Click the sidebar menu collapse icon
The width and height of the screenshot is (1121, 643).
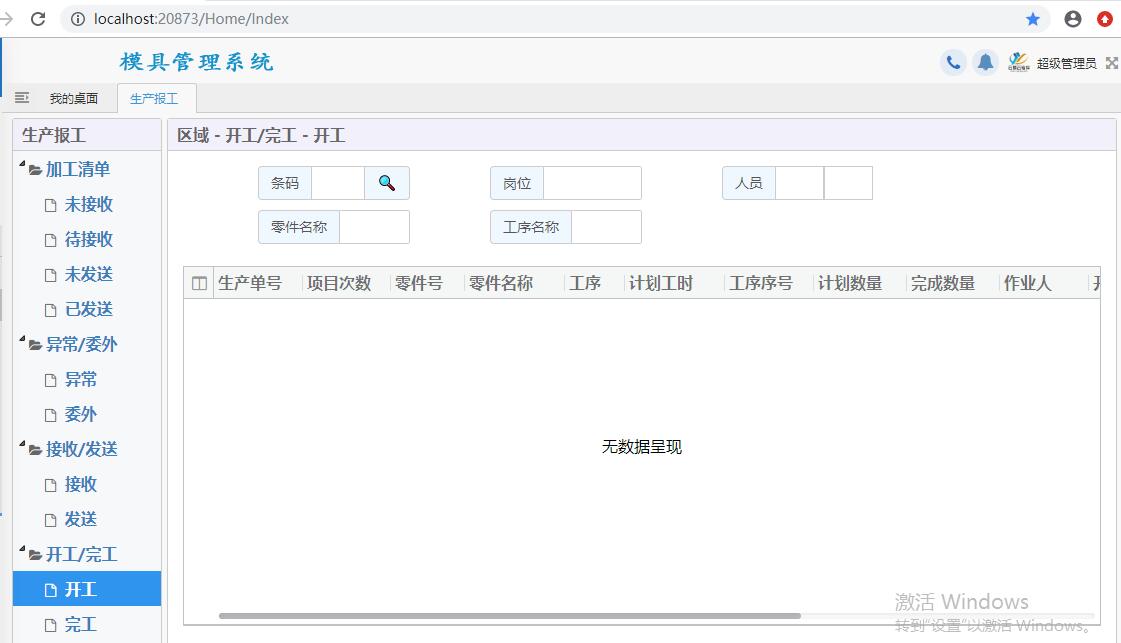click(x=22, y=98)
